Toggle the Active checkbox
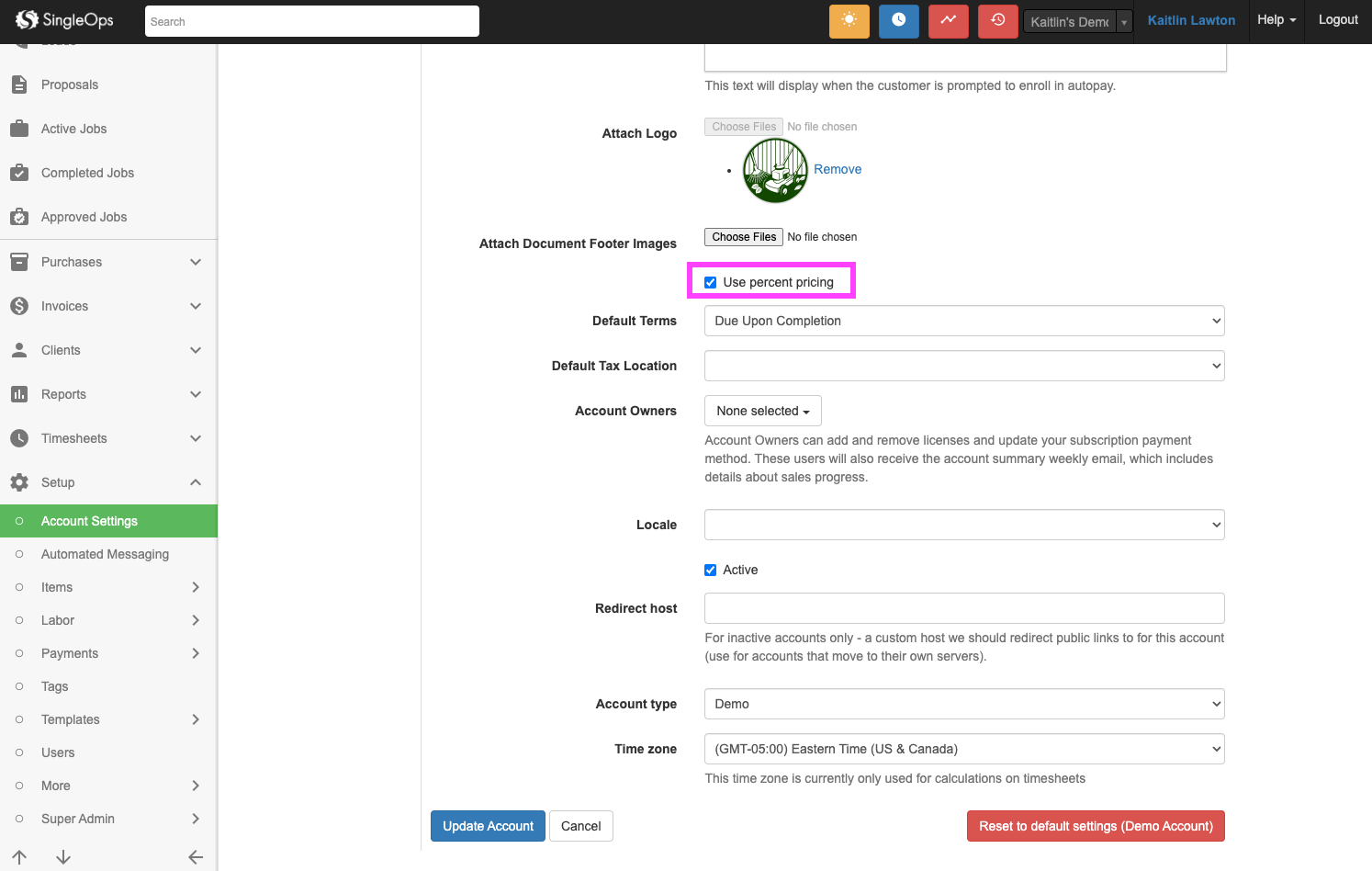The image size is (1372, 871). point(711,571)
